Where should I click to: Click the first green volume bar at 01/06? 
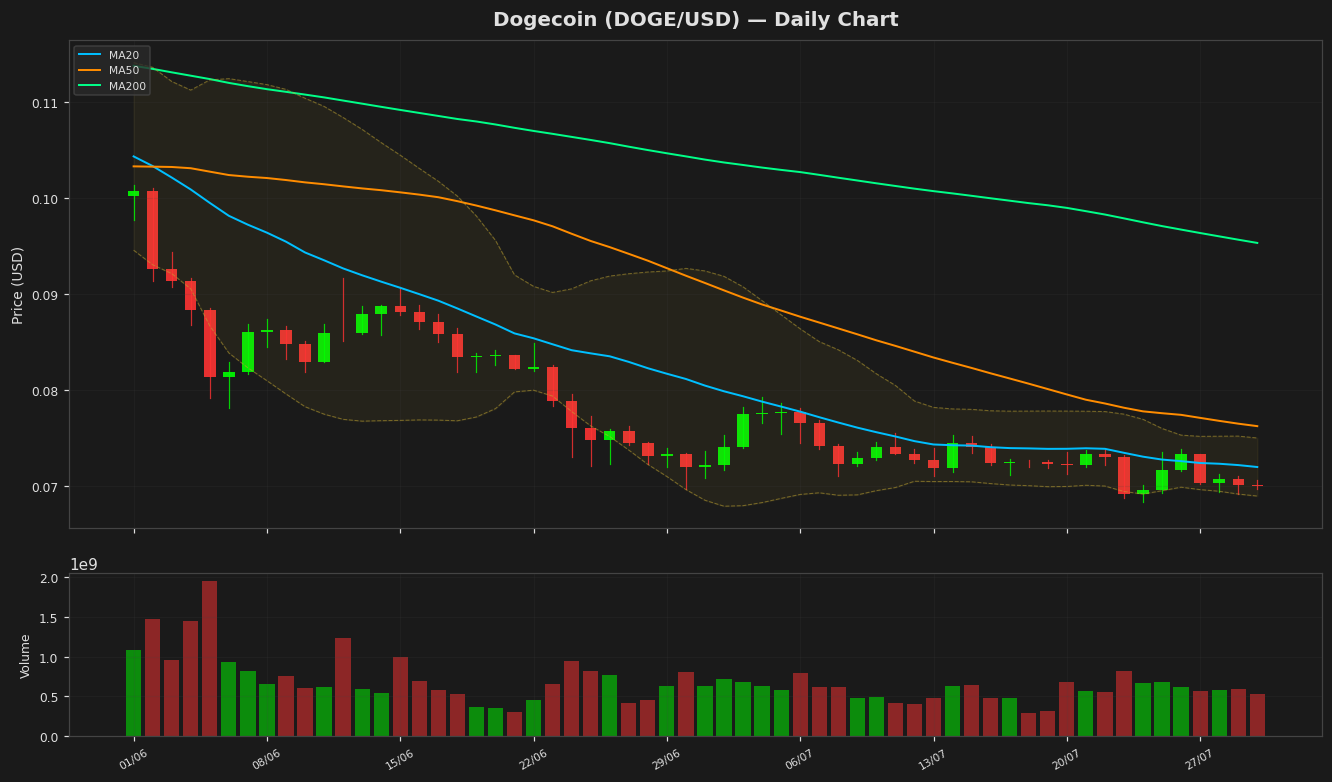pyautogui.click(x=133, y=693)
